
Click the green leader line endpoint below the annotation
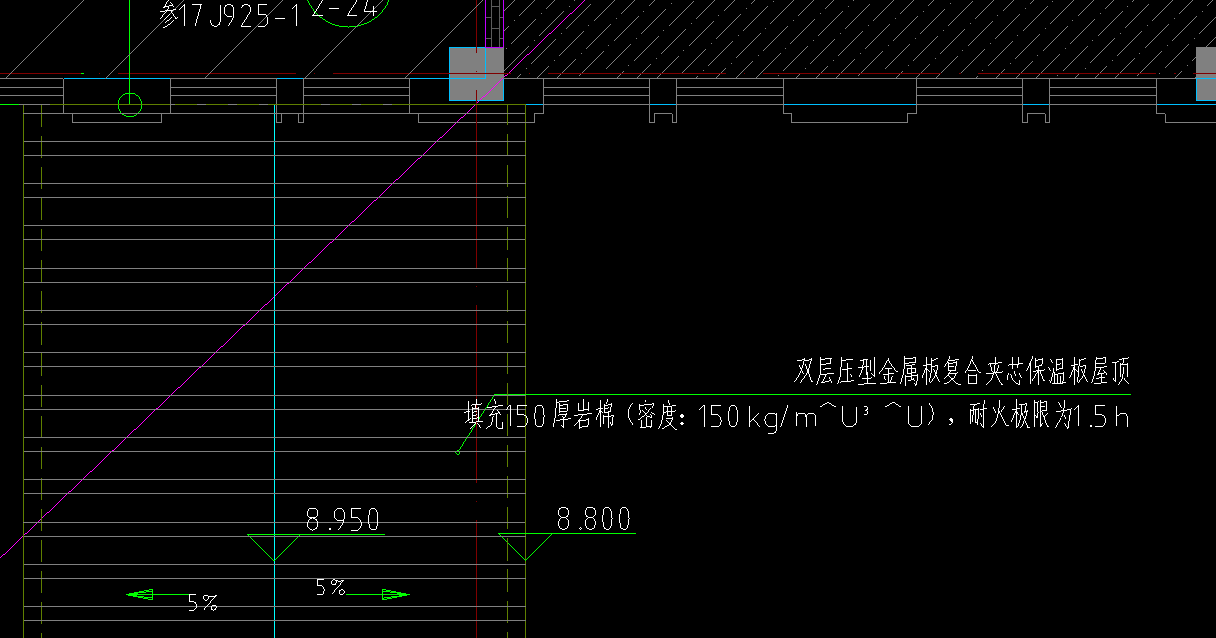[x=458, y=453]
